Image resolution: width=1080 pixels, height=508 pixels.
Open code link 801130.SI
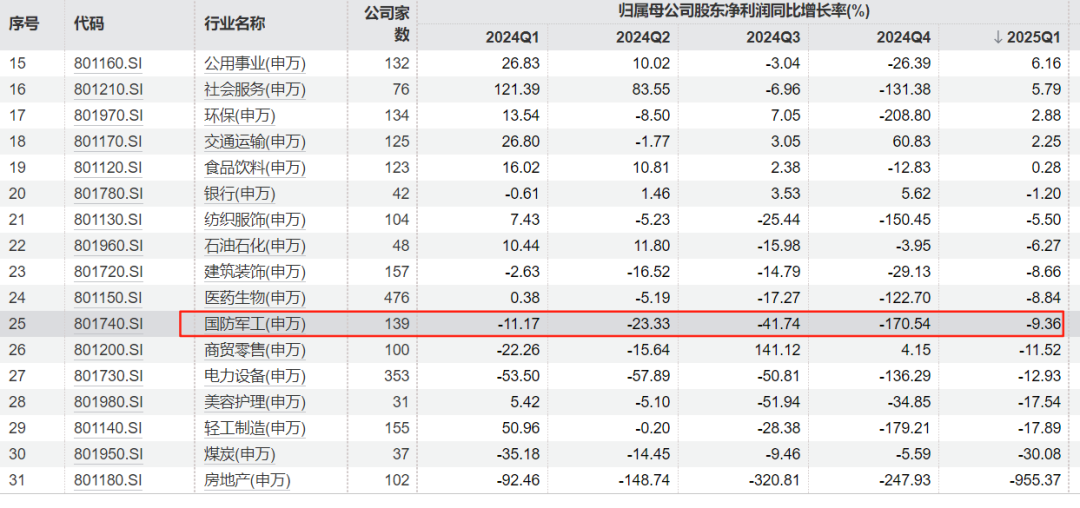(108, 220)
